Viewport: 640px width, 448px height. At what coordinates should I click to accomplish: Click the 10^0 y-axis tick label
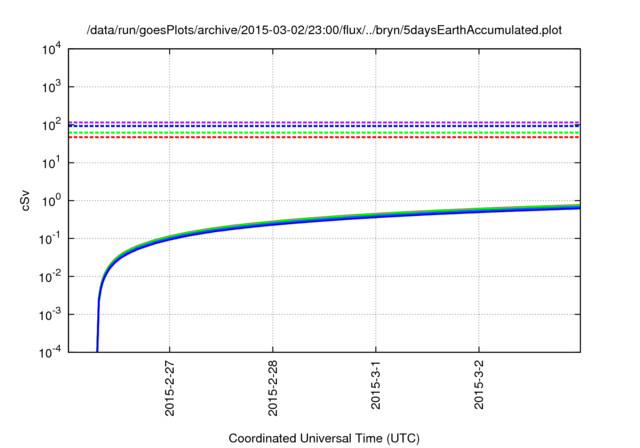tap(52, 201)
